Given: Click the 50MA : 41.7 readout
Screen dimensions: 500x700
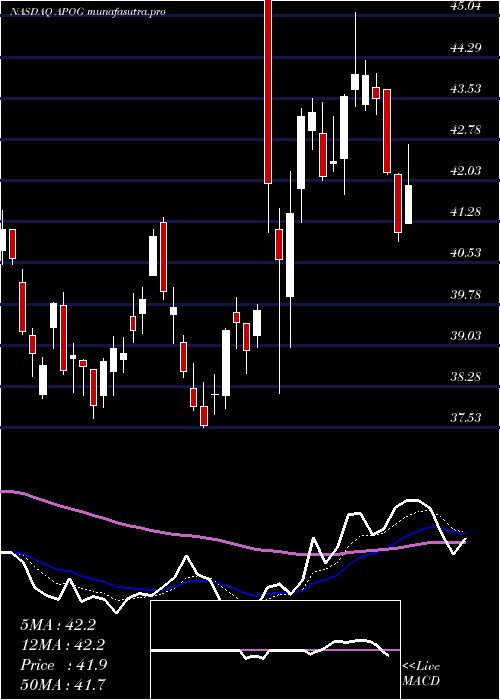Looking at the screenshot, I should click(x=63, y=684).
